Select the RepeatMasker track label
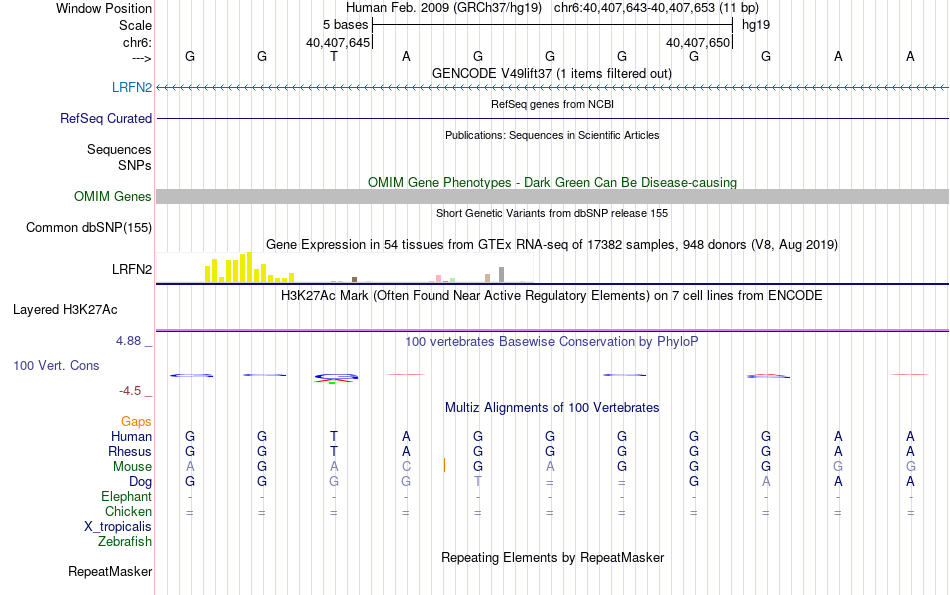This screenshot has width=950, height=595. (110, 571)
